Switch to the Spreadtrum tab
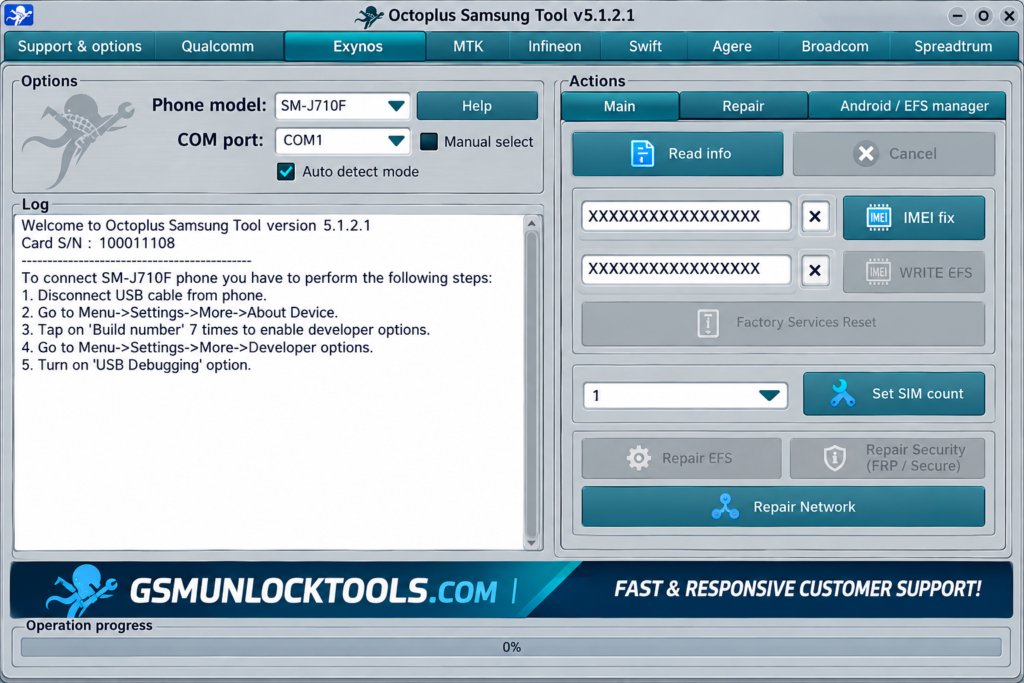Screen dimensions: 1024x683 [953, 46]
